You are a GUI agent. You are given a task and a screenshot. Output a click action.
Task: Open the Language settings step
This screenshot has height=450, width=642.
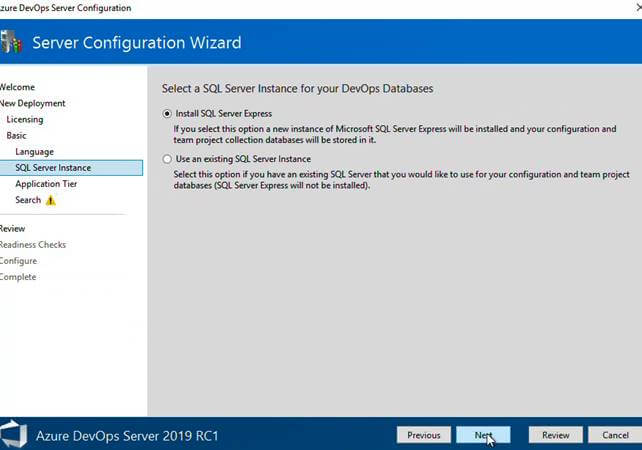[34, 152]
